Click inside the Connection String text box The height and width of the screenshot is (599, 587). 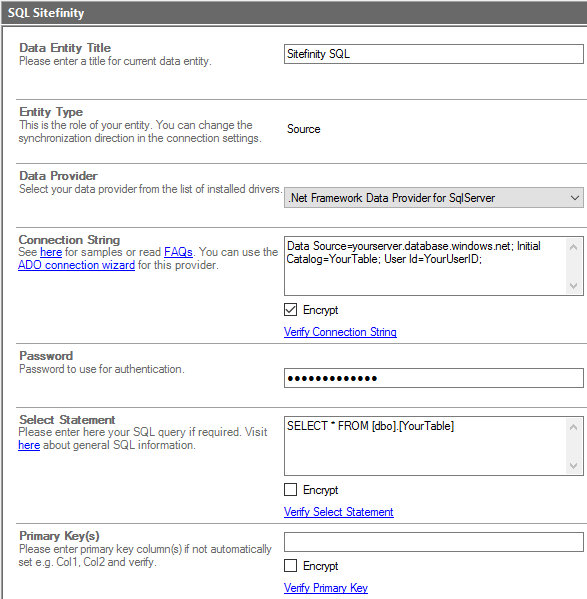pyautogui.click(x=425, y=266)
